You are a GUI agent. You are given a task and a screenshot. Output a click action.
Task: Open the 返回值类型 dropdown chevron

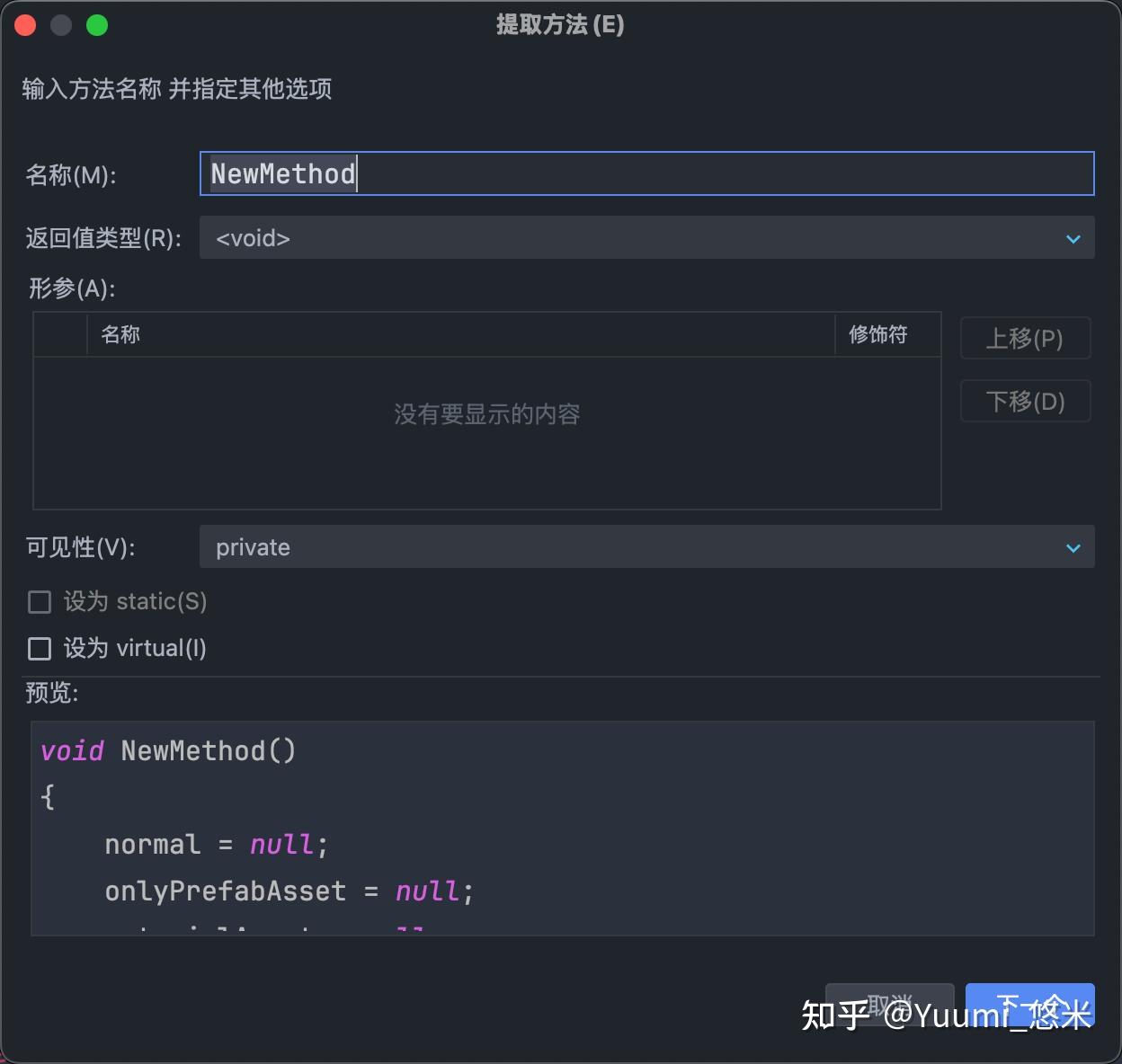pyautogui.click(x=1073, y=238)
